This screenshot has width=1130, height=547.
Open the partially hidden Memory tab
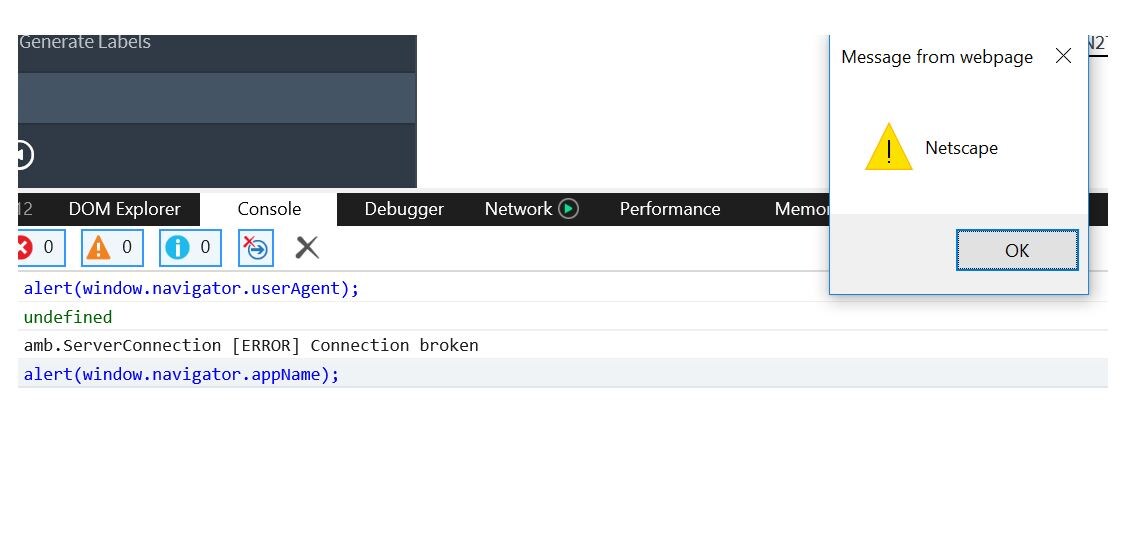click(x=801, y=209)
